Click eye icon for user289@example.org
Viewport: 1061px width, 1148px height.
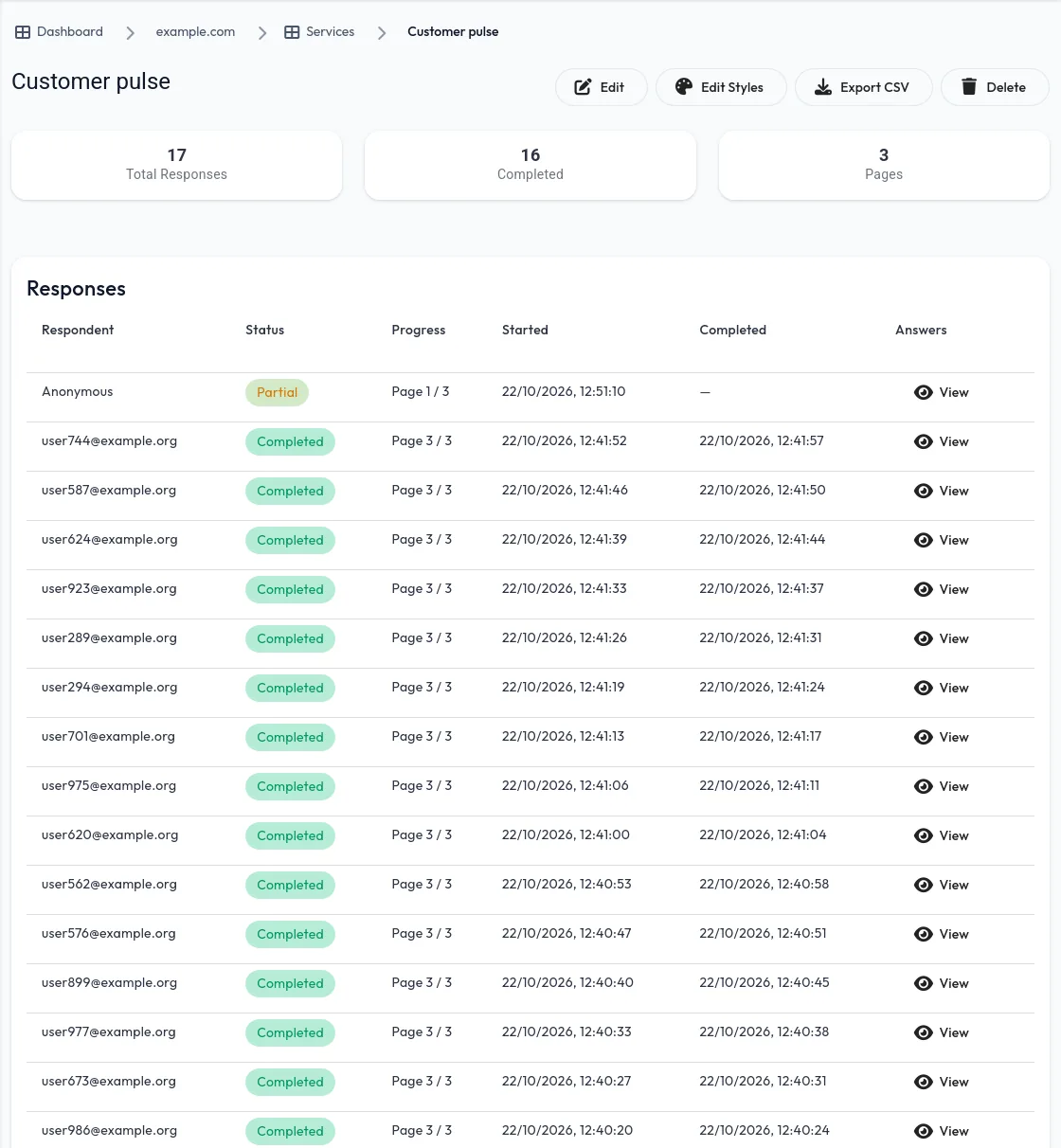coord(924,638)
